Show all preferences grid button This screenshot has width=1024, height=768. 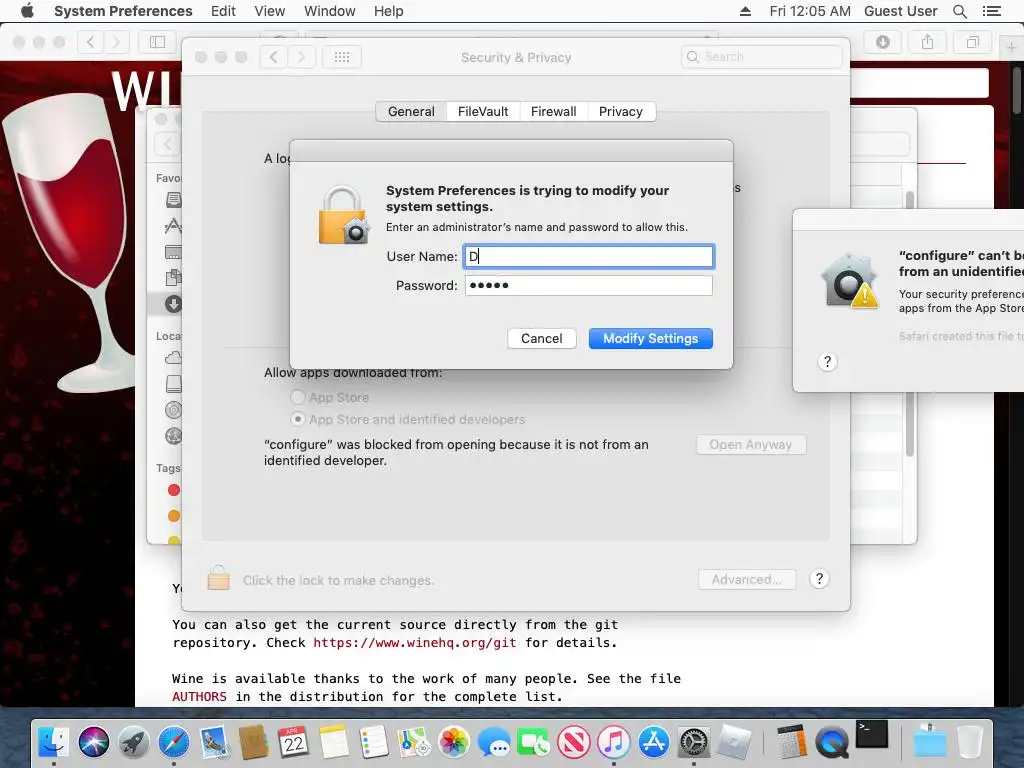[342, 57]
